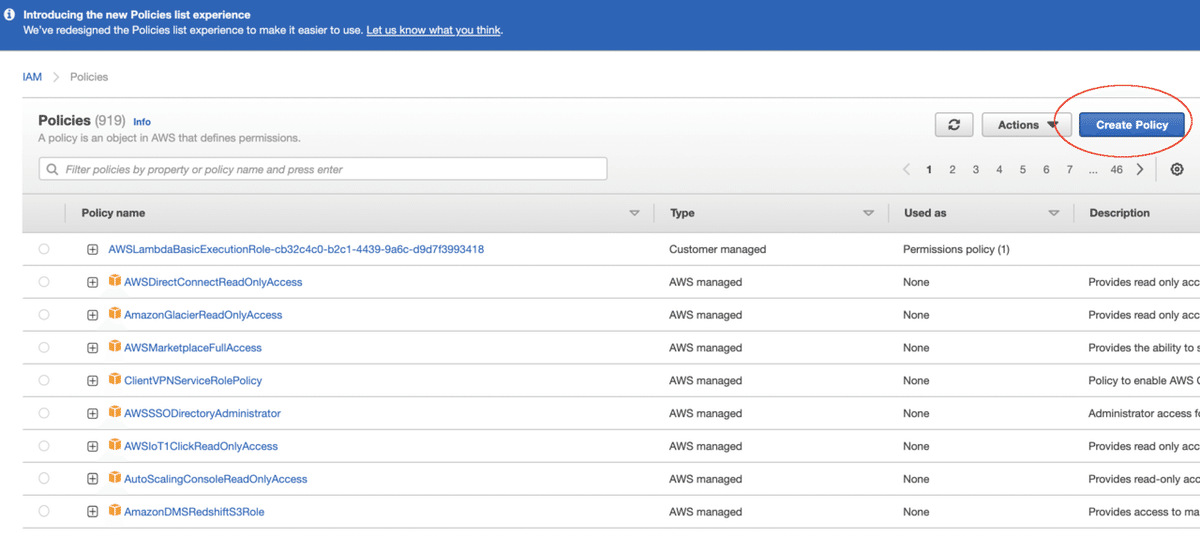
Task: Click the info icon in blue banner
Action: (10, 16)
